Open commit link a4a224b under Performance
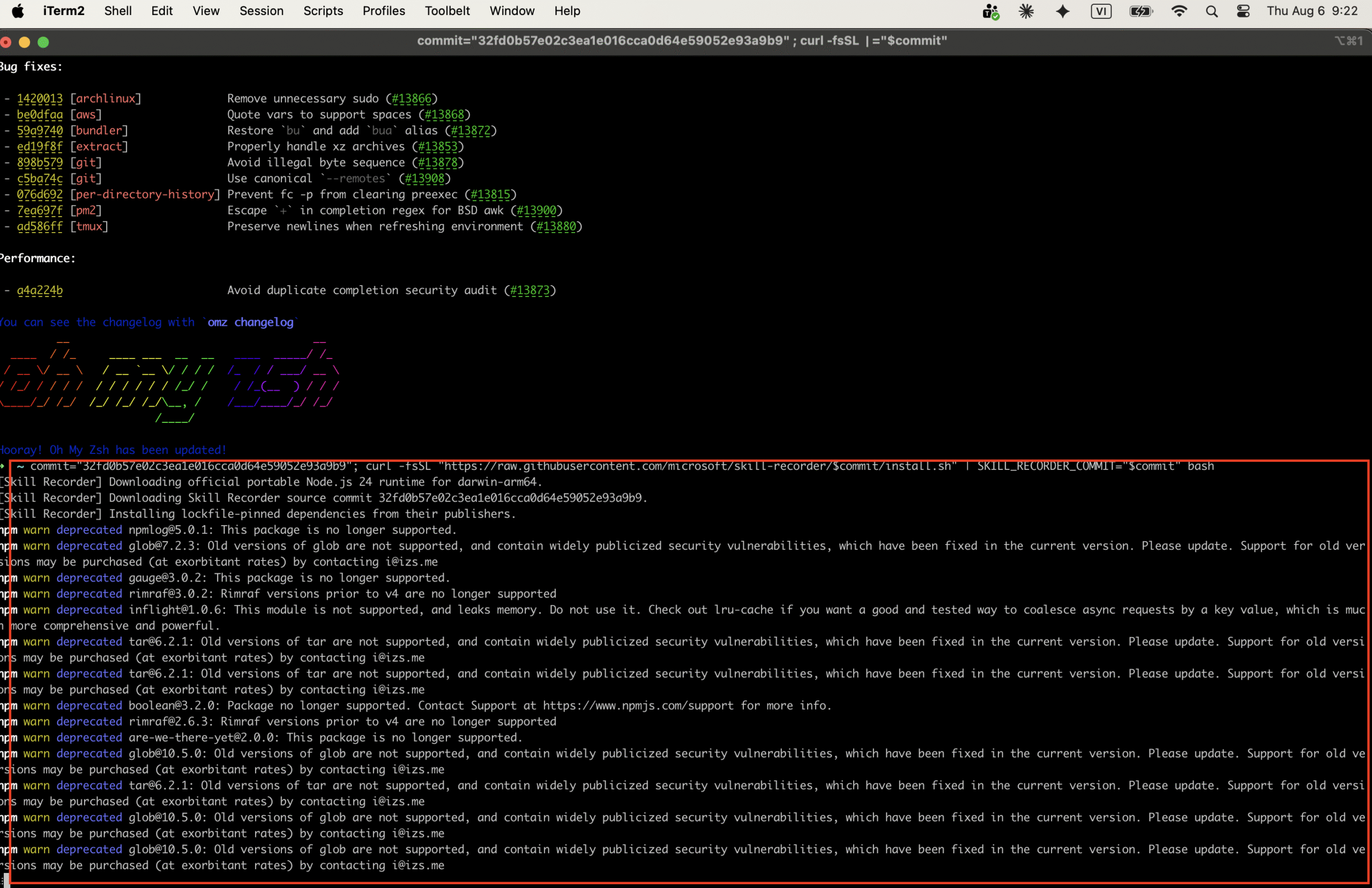Image resolution: width=1372 pixels, height=888 pixels. (40, 290)
